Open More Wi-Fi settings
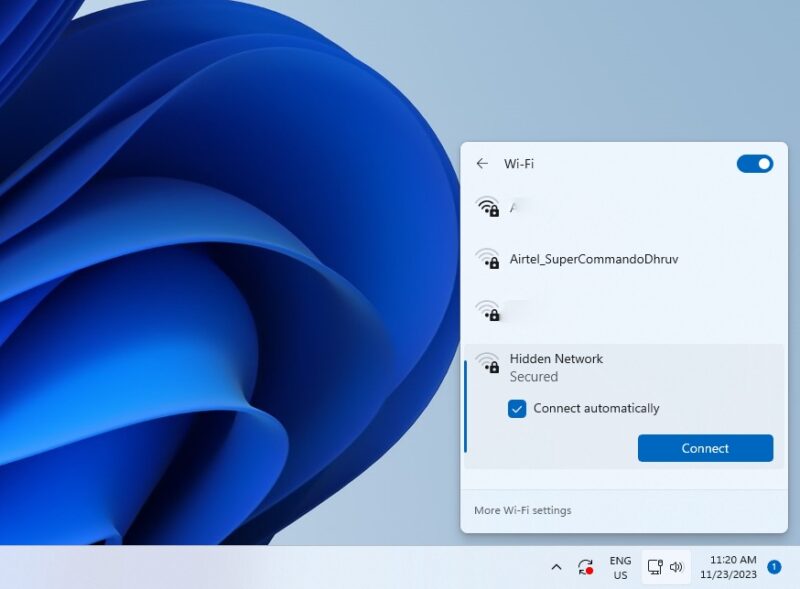Screen dimensions: 800x589 (x=521, y=510)
